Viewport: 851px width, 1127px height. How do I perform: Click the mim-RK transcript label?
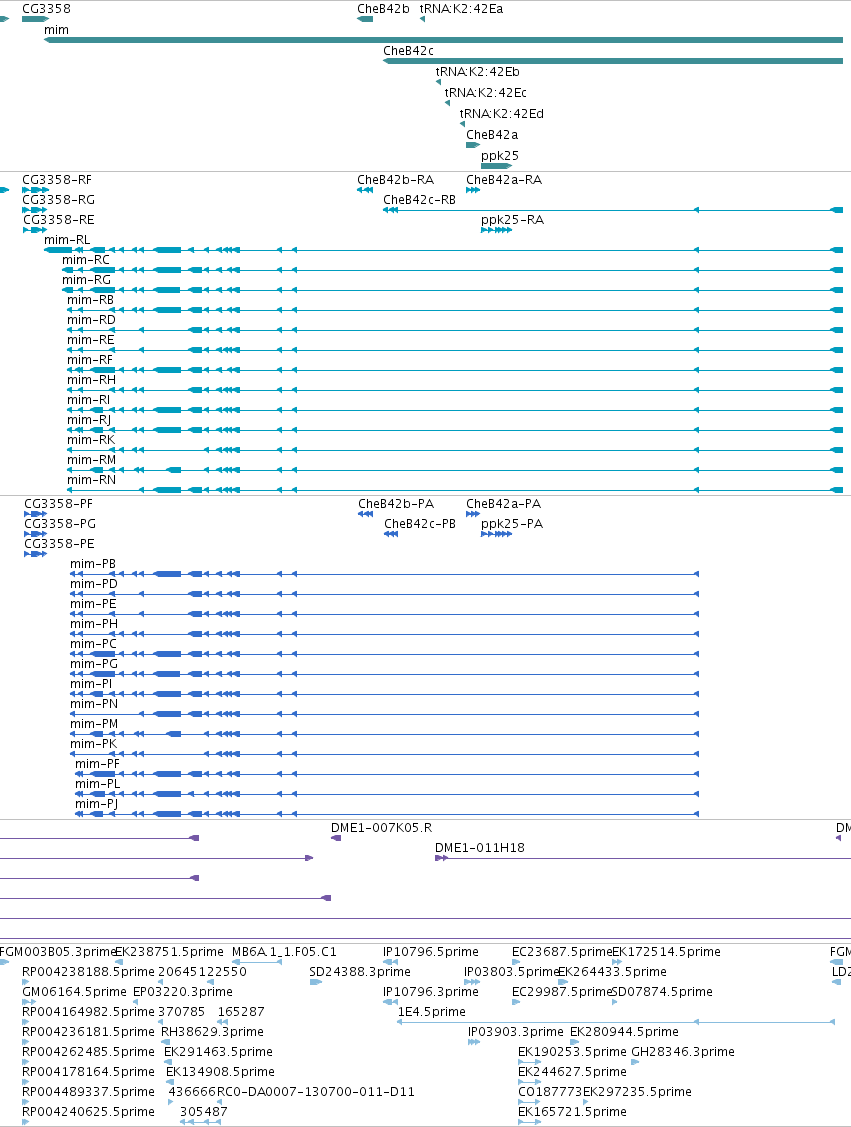click(x=91, y=440)
